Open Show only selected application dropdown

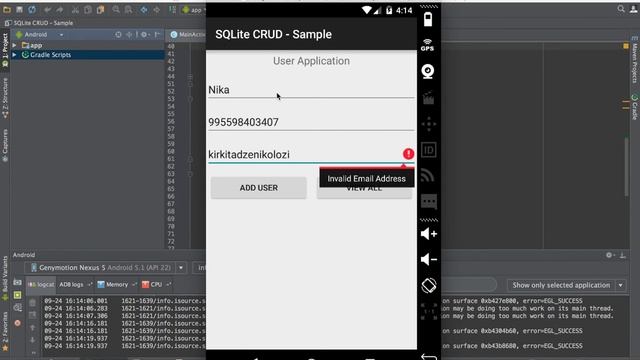pyautogui.click(x=566, y=285)
